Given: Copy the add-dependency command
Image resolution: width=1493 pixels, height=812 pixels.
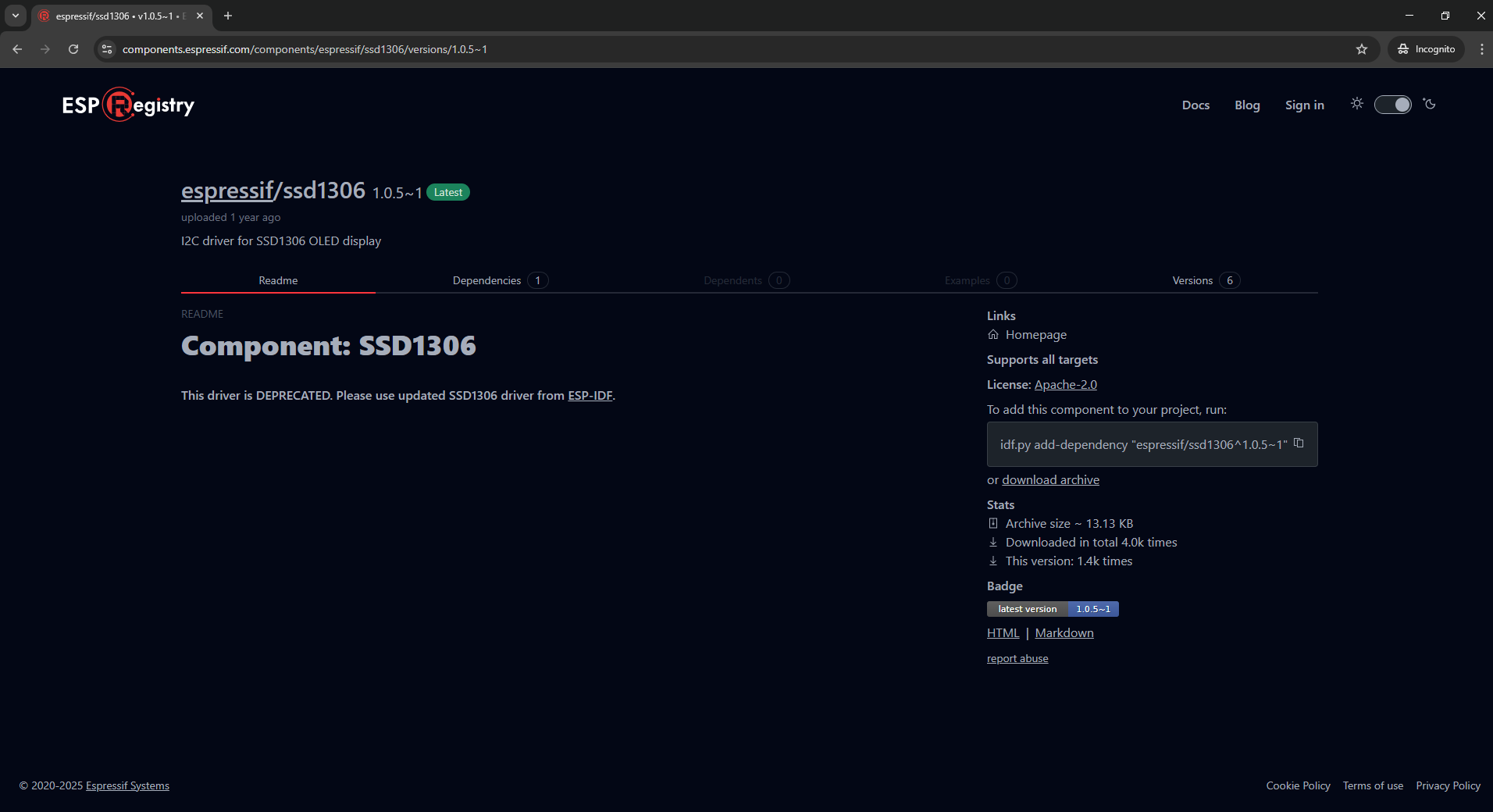Looking at the screenshot, I should coord(1299,443).
